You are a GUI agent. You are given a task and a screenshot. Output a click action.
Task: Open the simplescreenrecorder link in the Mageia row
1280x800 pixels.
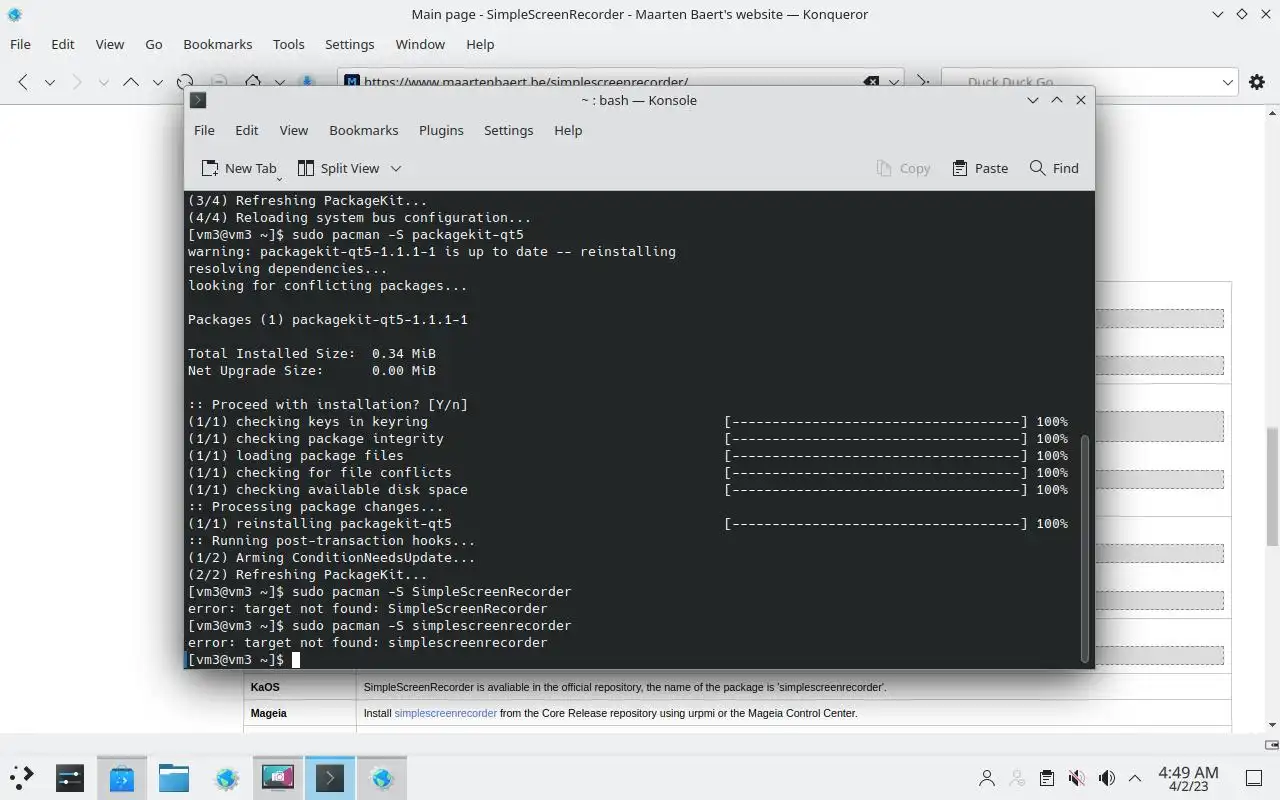pyautogui.click(x=445, y=713)
